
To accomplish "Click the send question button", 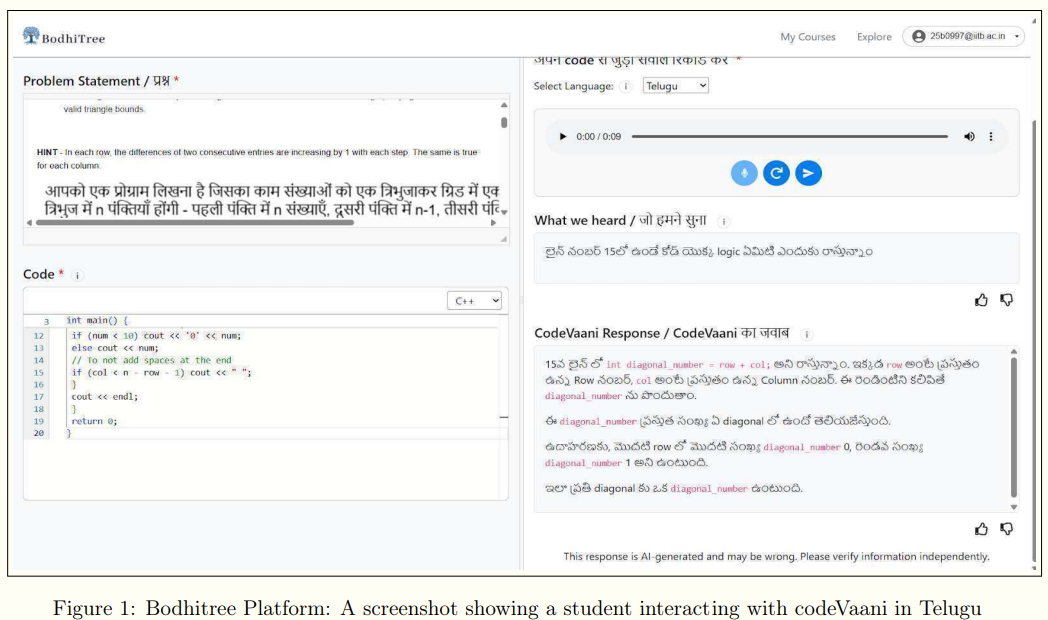I will pyautogui.click(x=808, y=173).
